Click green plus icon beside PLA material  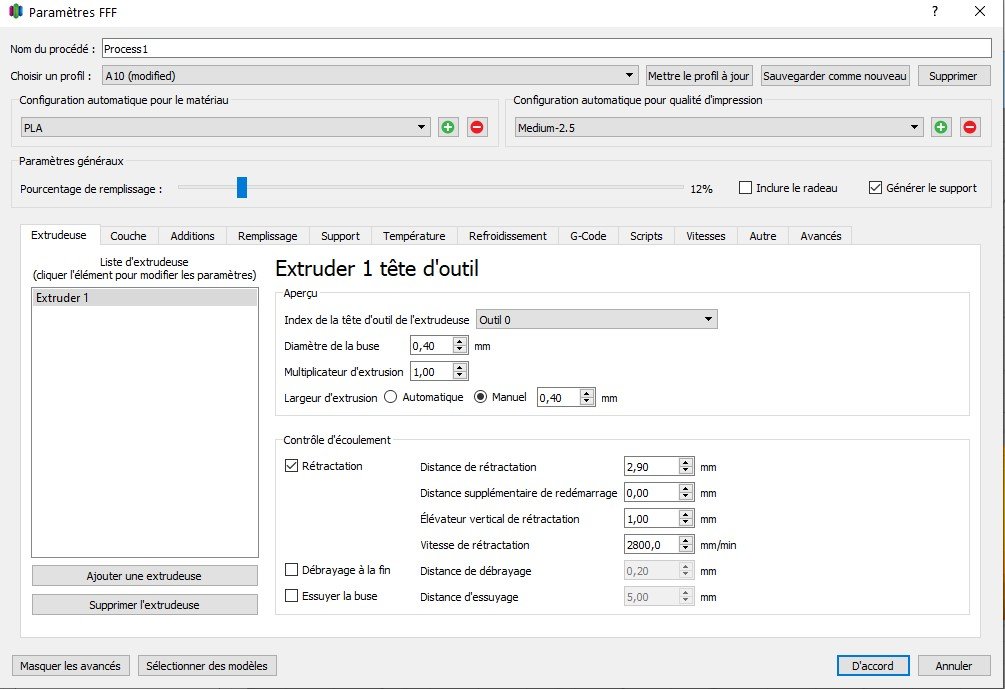tap(448, 127)
